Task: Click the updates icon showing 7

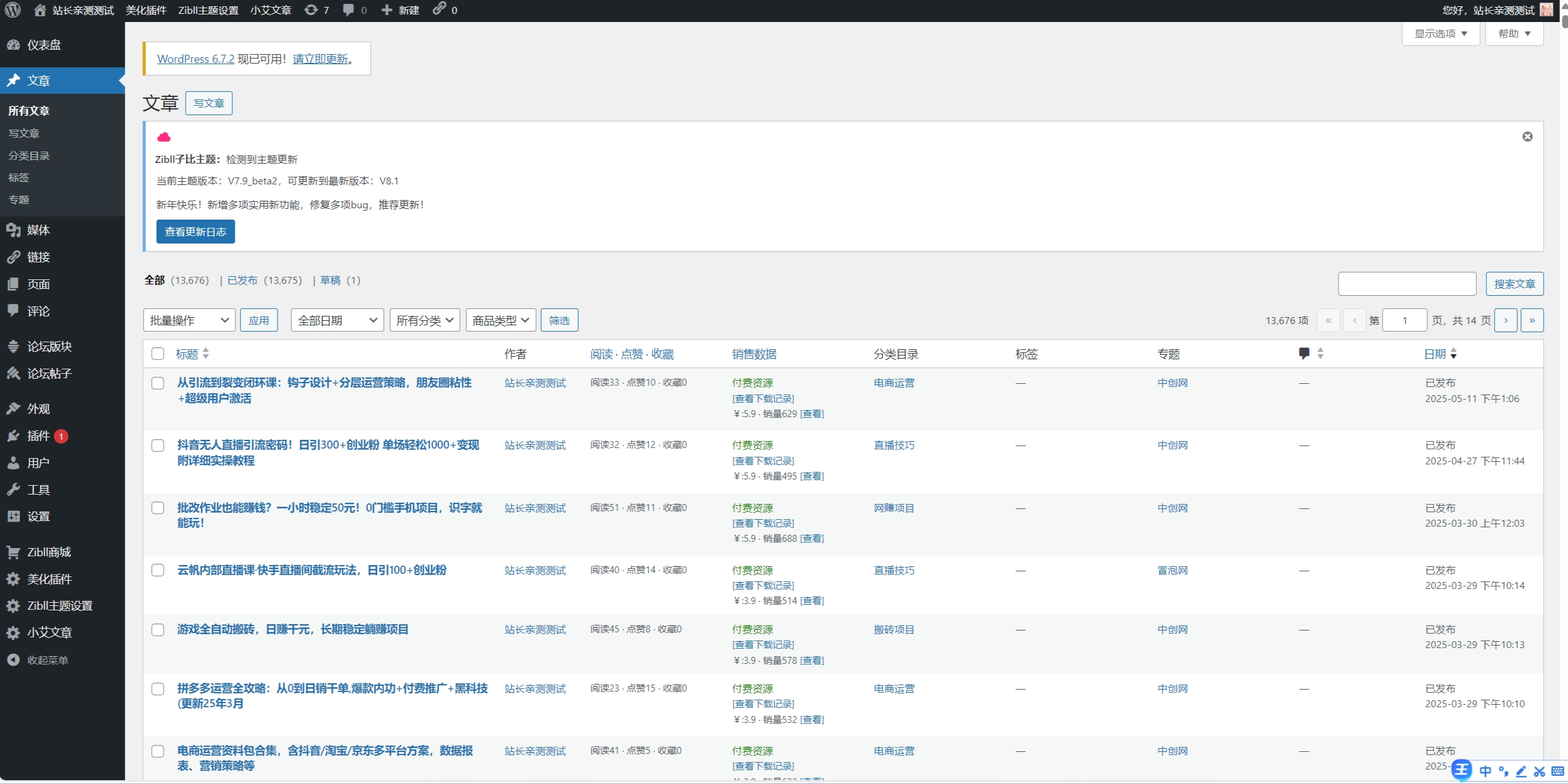Action: tap(311, 10)
